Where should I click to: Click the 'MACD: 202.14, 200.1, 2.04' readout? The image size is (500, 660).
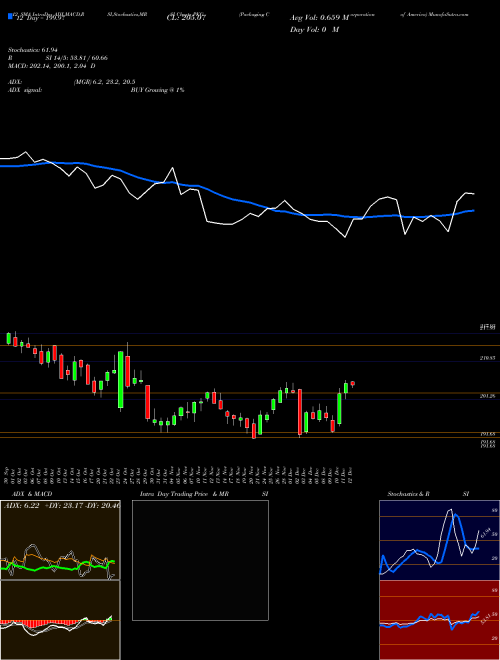coord(51,66)
